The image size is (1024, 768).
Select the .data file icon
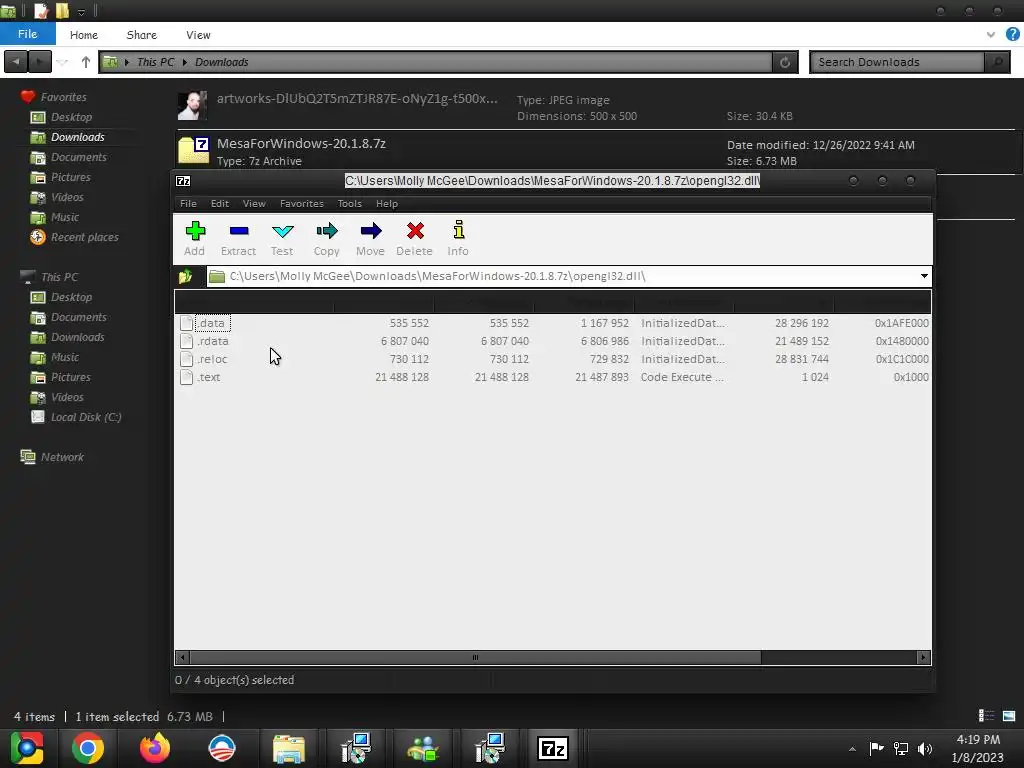coord(187,323)
